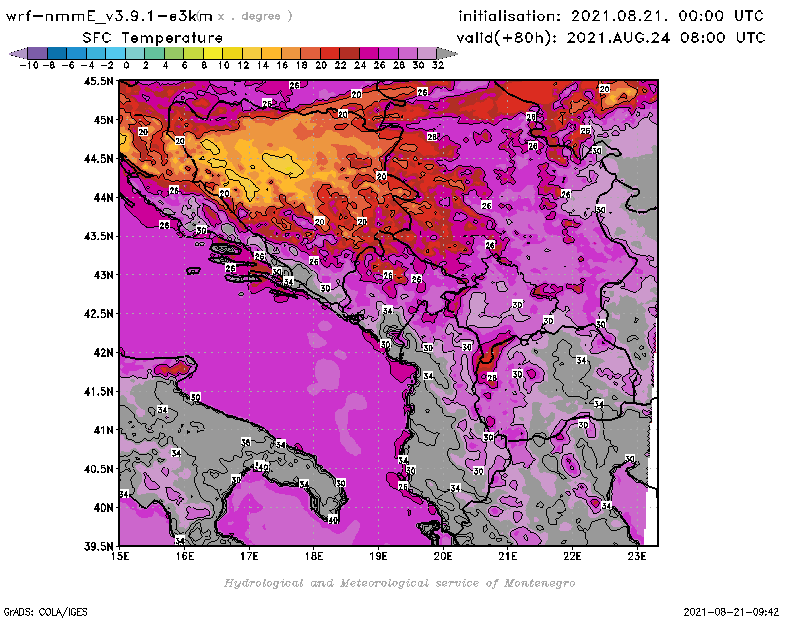The width and height of the screenshot is (800, 618).
Task: Click the 19E longitude axis label
Action: coord(379,555)
